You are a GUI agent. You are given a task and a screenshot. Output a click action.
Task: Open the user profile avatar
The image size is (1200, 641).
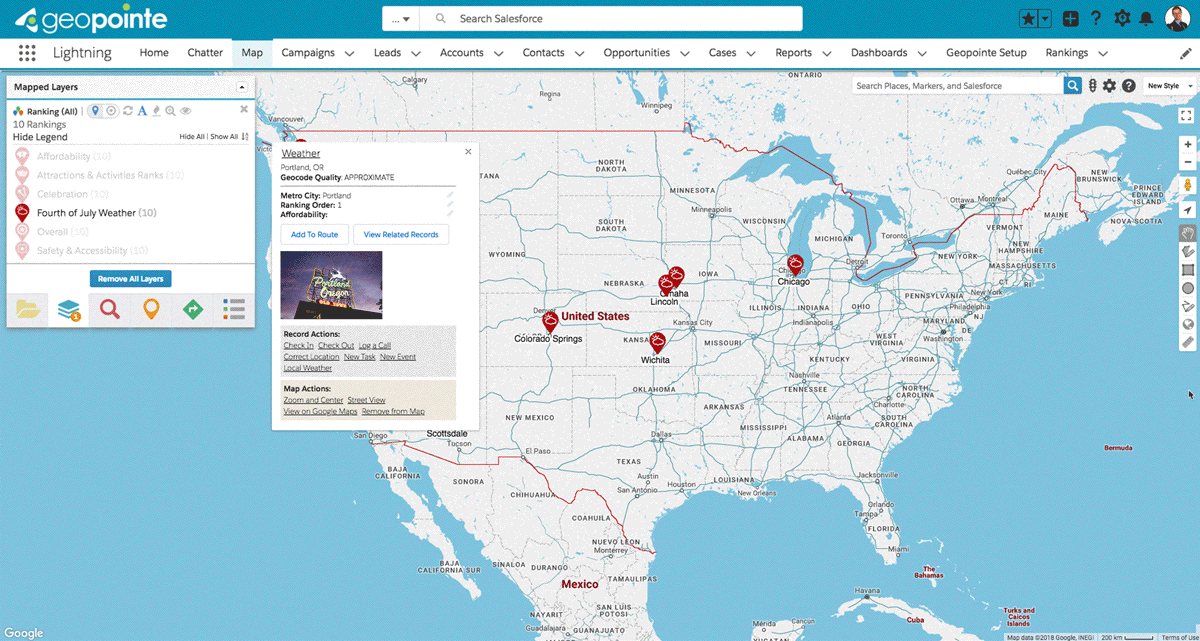1178,18
